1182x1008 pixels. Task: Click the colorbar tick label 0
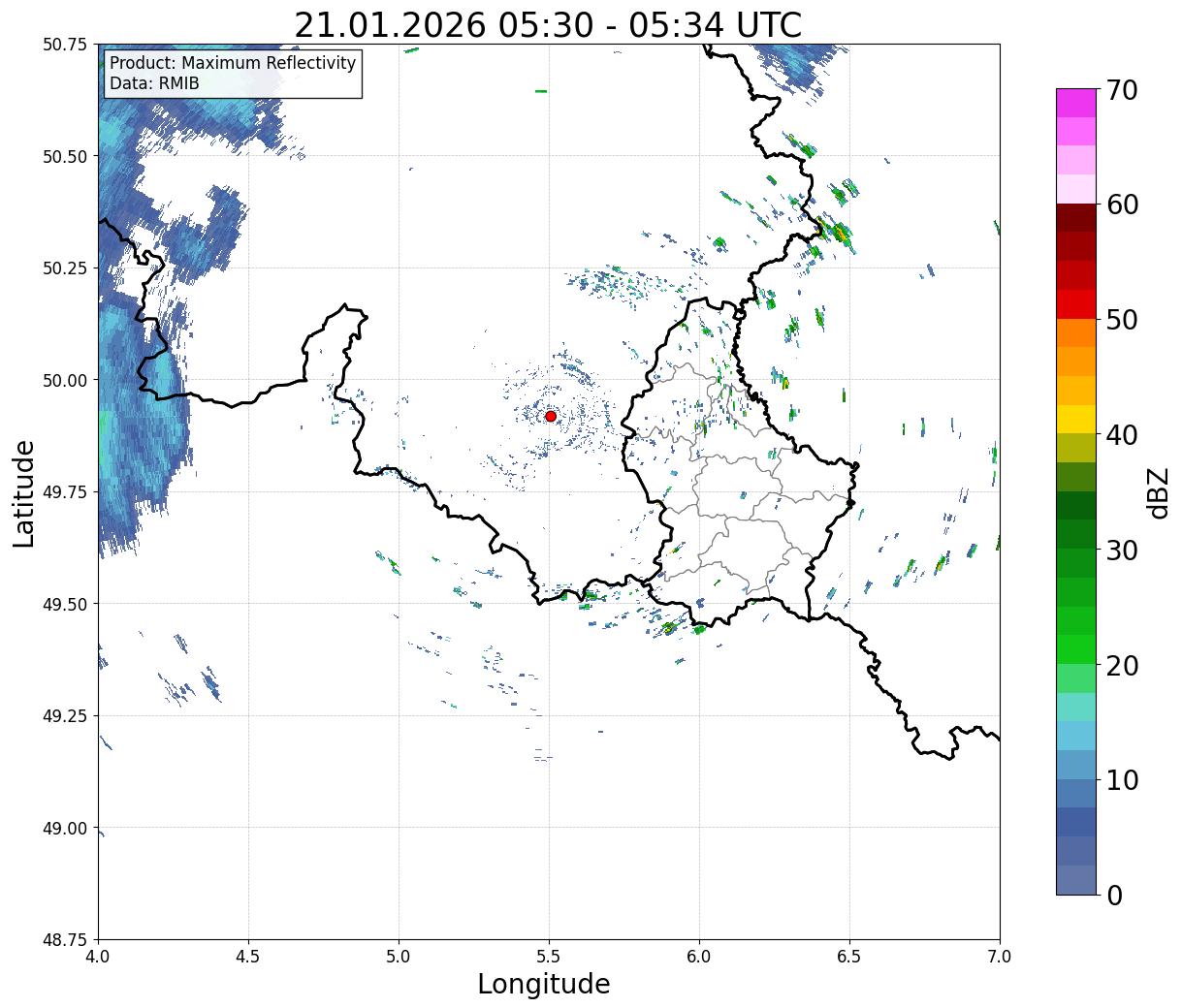(1114, 895)
